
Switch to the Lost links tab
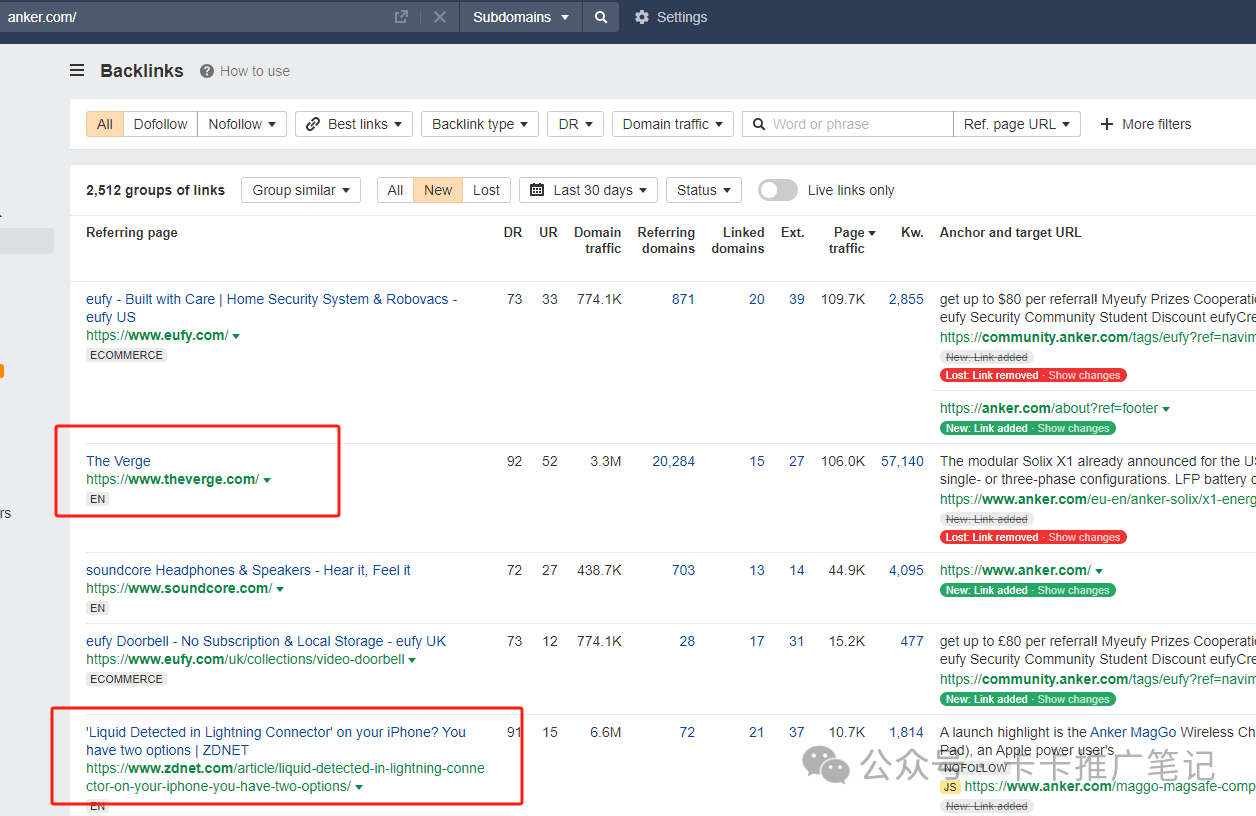487,190
